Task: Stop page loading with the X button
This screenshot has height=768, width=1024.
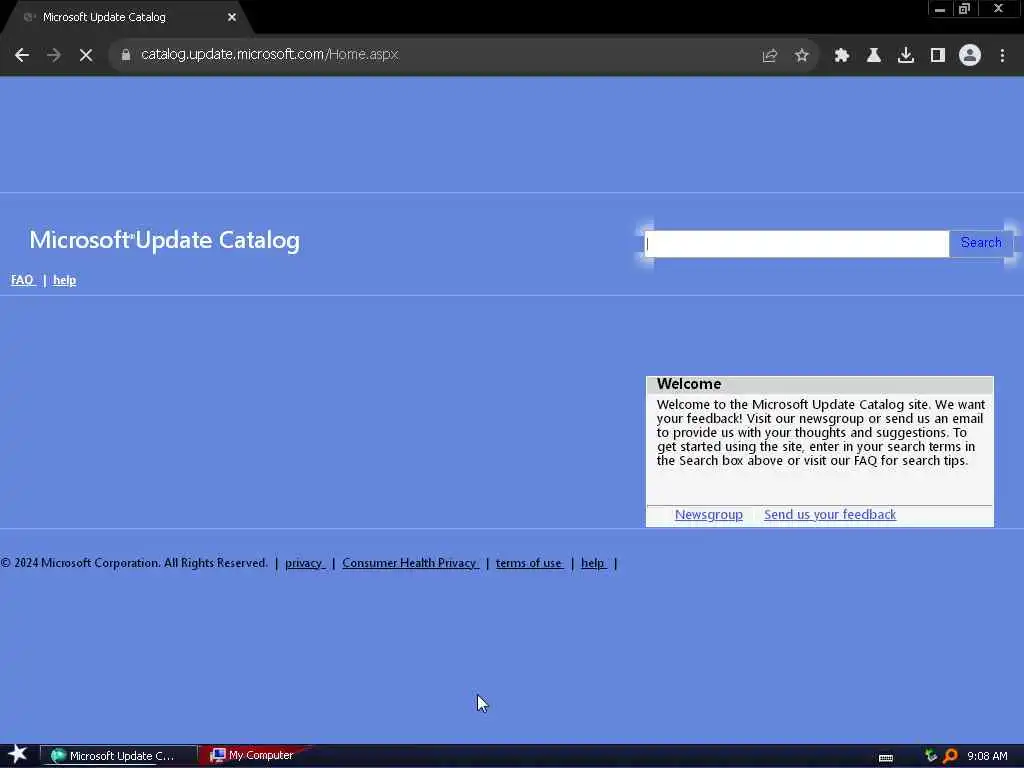Action: pyautogui.click(x=86, y=55)
